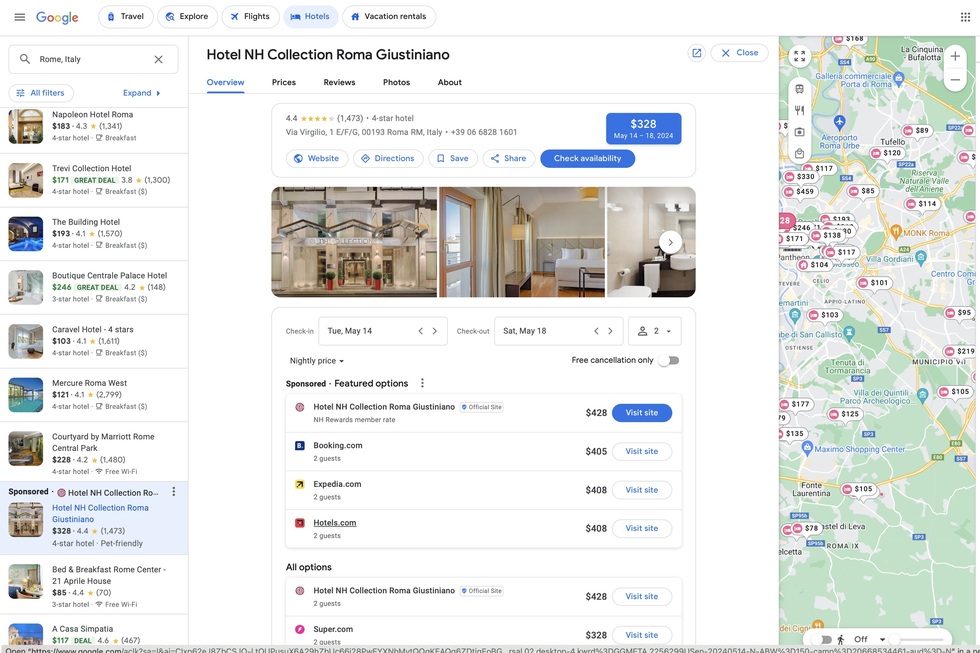Toggle the map reachability switch

click(823, 639)
